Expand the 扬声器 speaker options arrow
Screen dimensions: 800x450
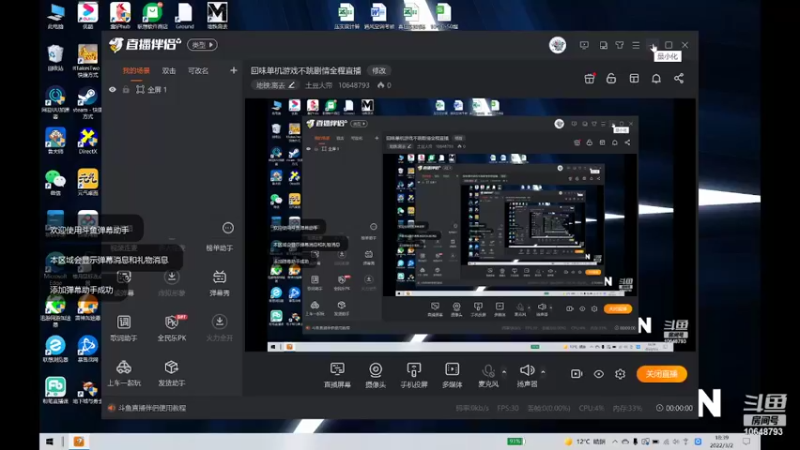(x=543, y=371)
